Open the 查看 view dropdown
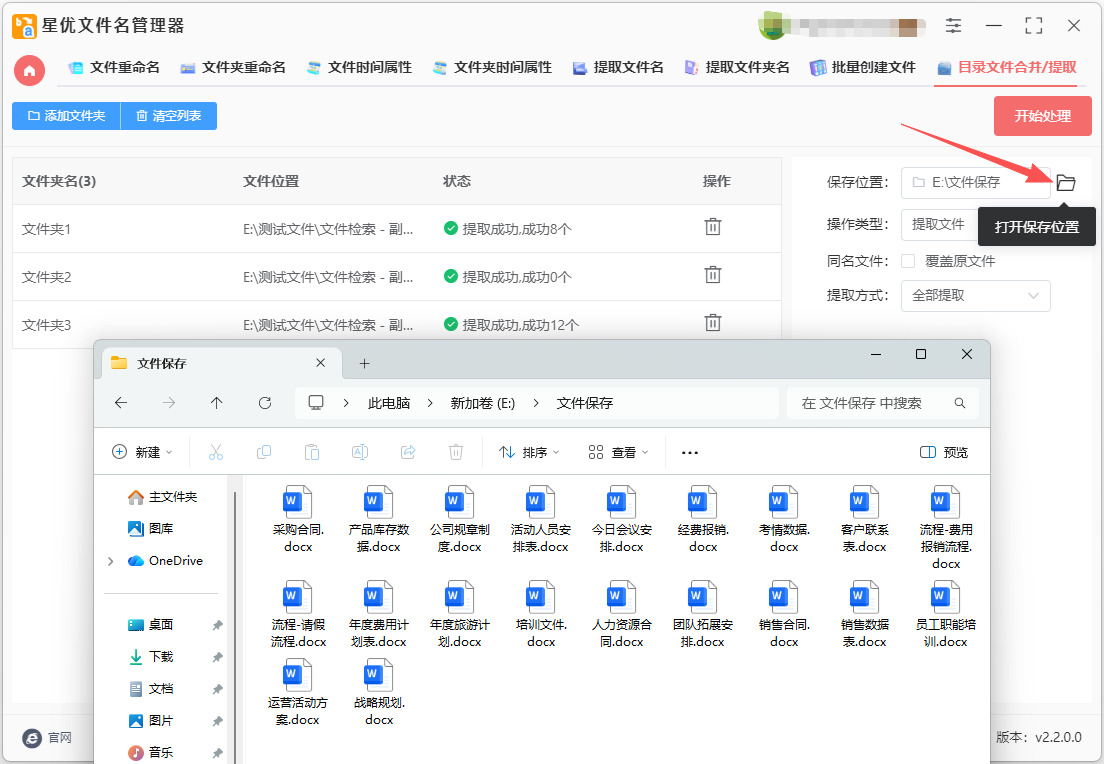 coord(618,452)
